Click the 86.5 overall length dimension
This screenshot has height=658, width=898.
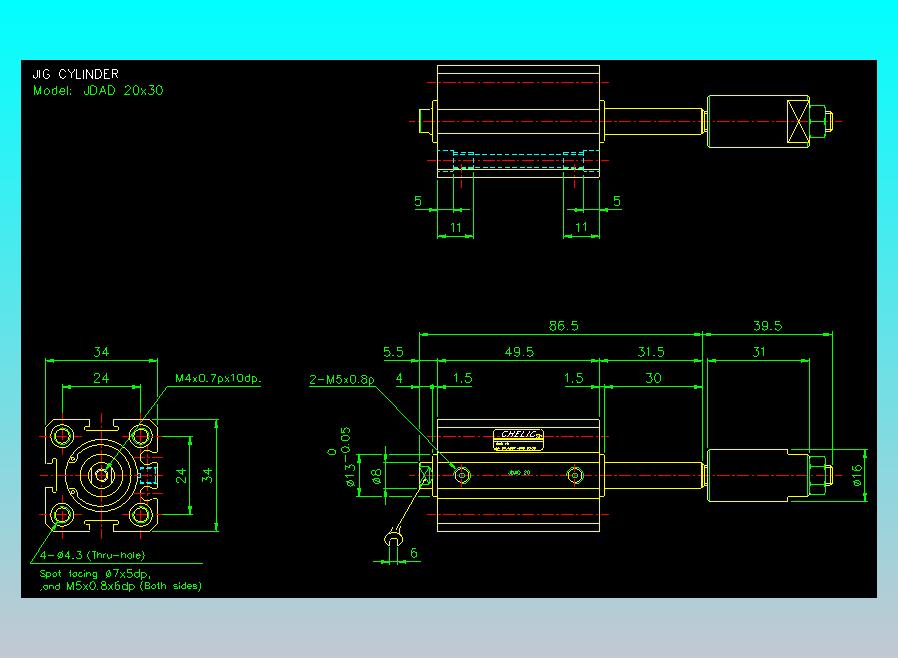coord(564,326)
